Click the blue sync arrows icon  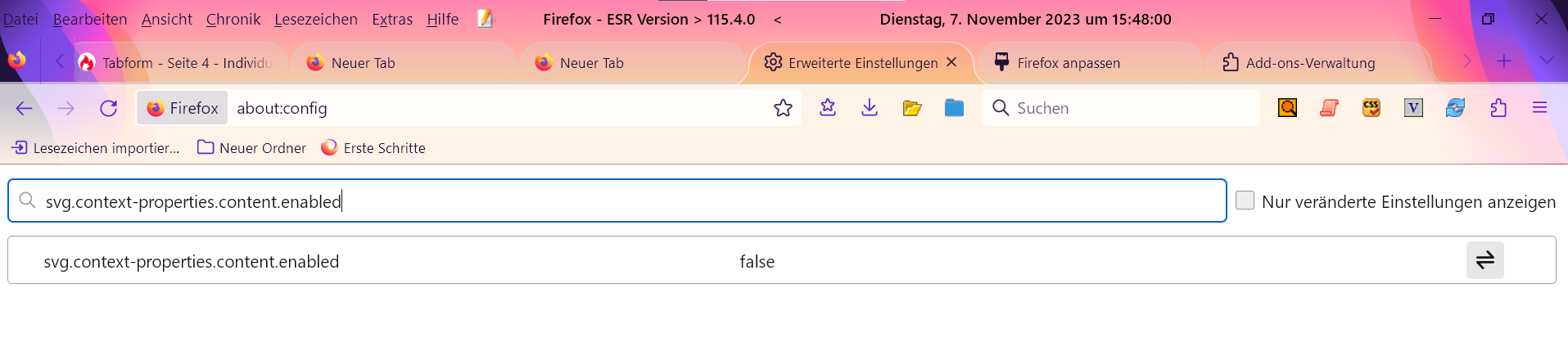point(1455,108)
